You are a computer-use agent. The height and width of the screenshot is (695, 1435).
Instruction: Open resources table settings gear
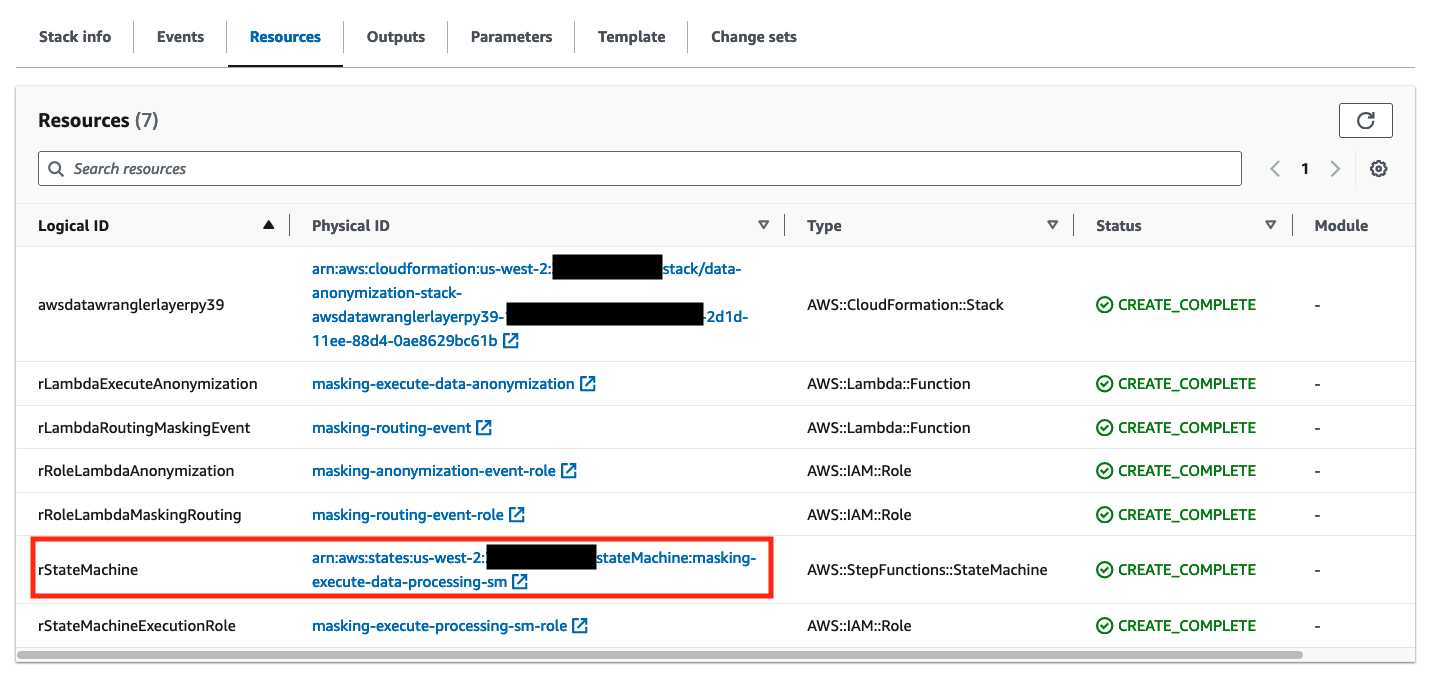pyautogui.click(x=1379, y=169)
